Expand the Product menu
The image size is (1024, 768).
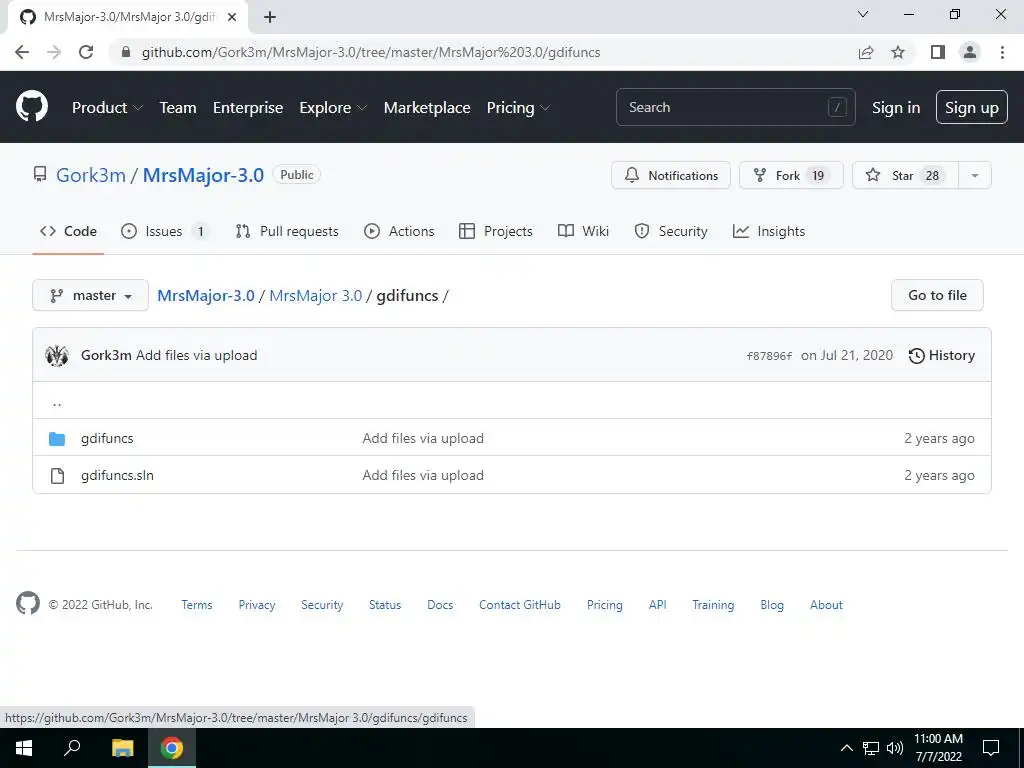point(107,107)
